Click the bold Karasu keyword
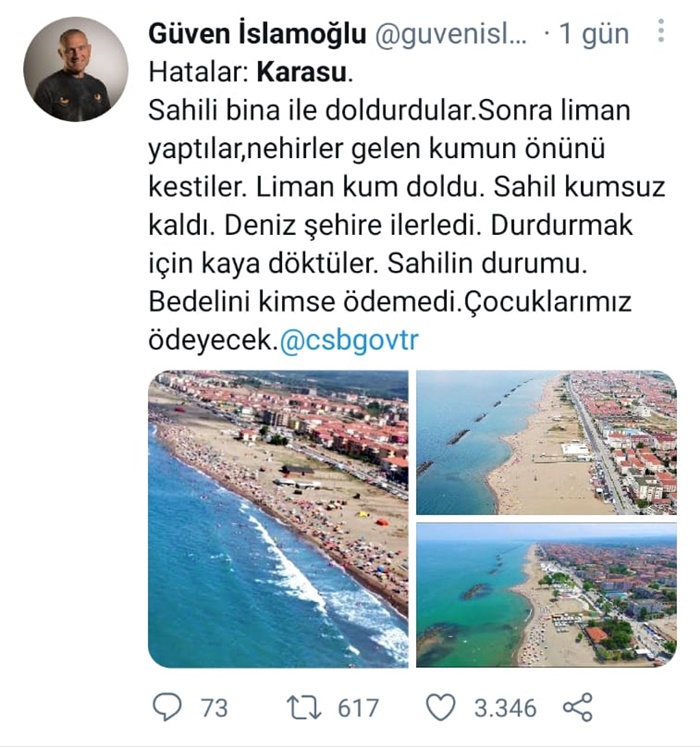The image size is (700, 748). tap(302, 73)
